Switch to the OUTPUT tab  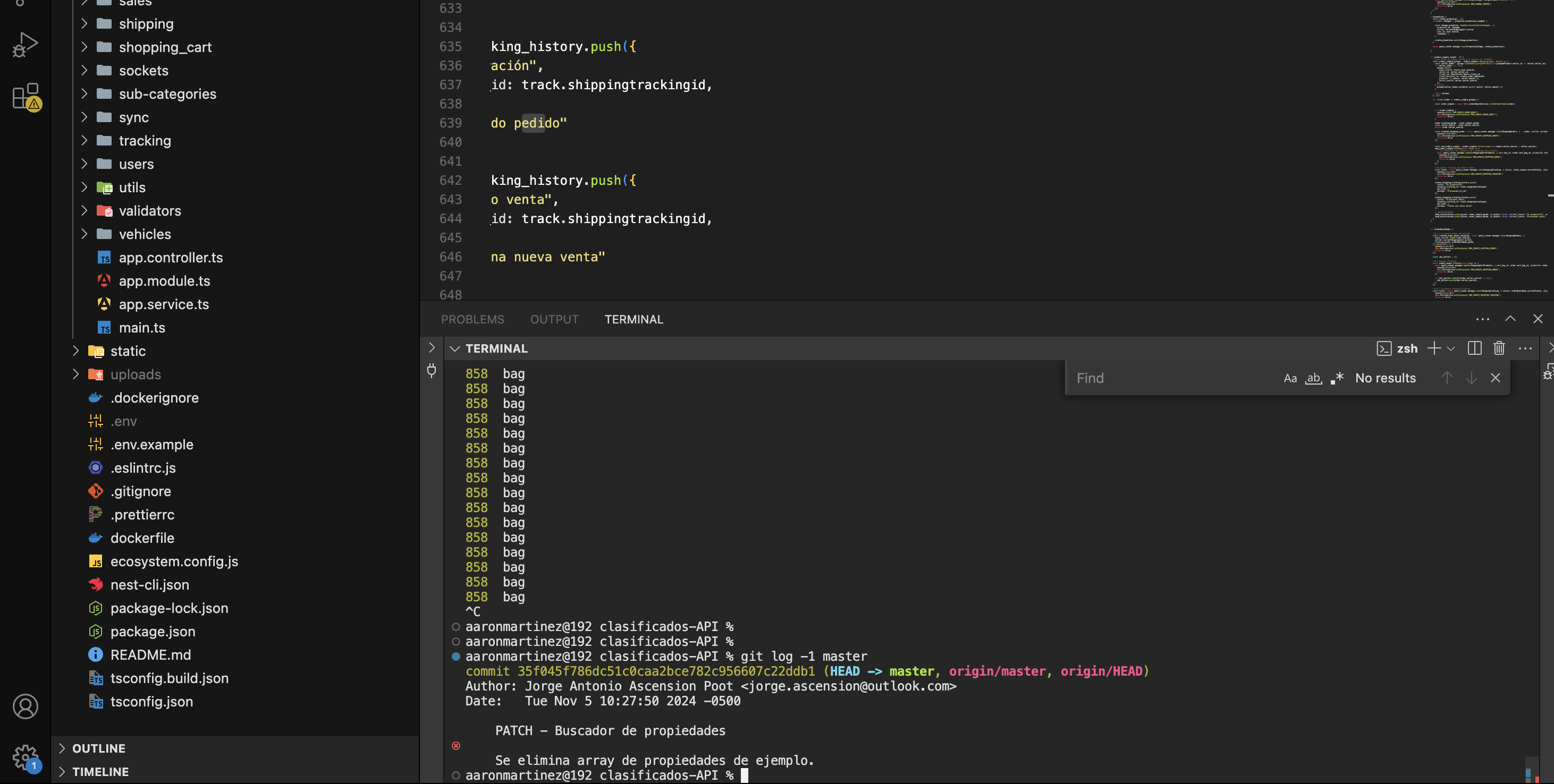(x=554, y=319)
